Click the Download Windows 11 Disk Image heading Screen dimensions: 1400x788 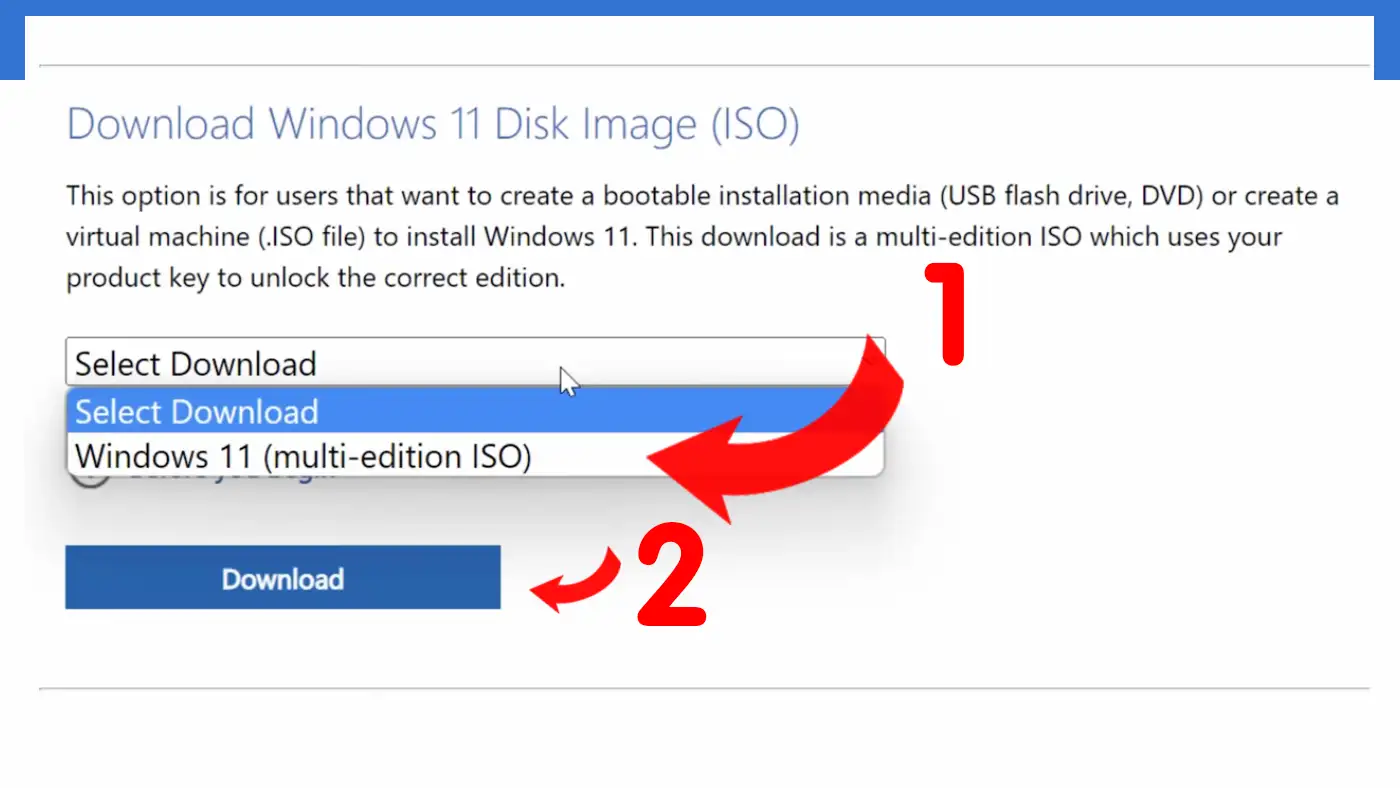[433, 124]
